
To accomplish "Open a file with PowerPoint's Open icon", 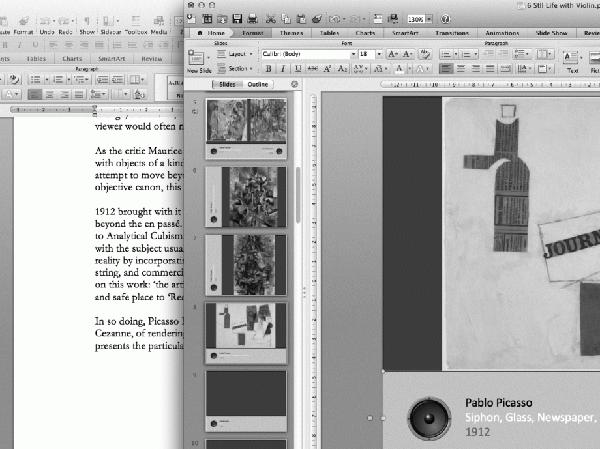I will (x=222, y=19).
